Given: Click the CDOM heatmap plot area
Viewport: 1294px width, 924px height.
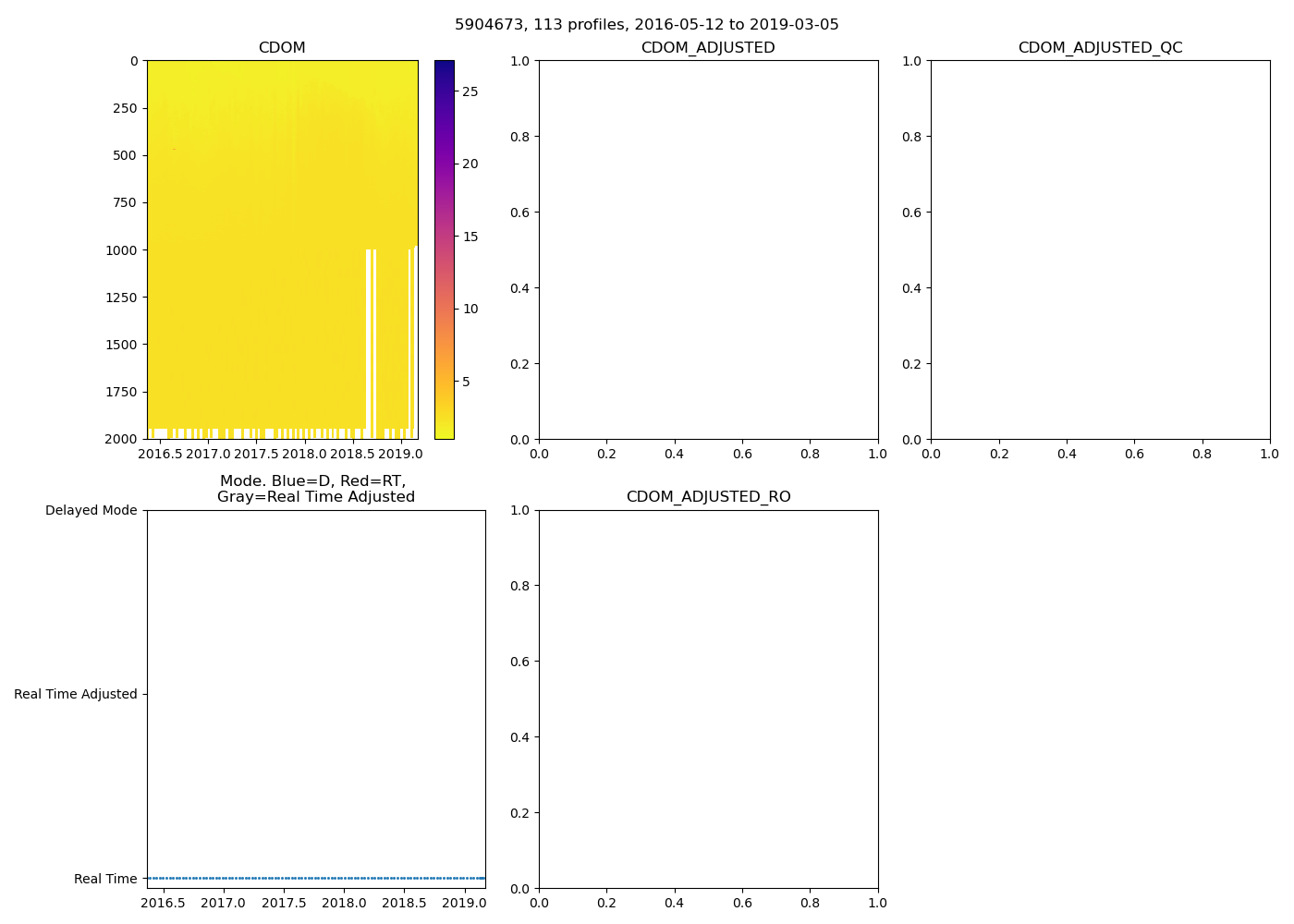Looking at the screenshot, I should [282, 249].
